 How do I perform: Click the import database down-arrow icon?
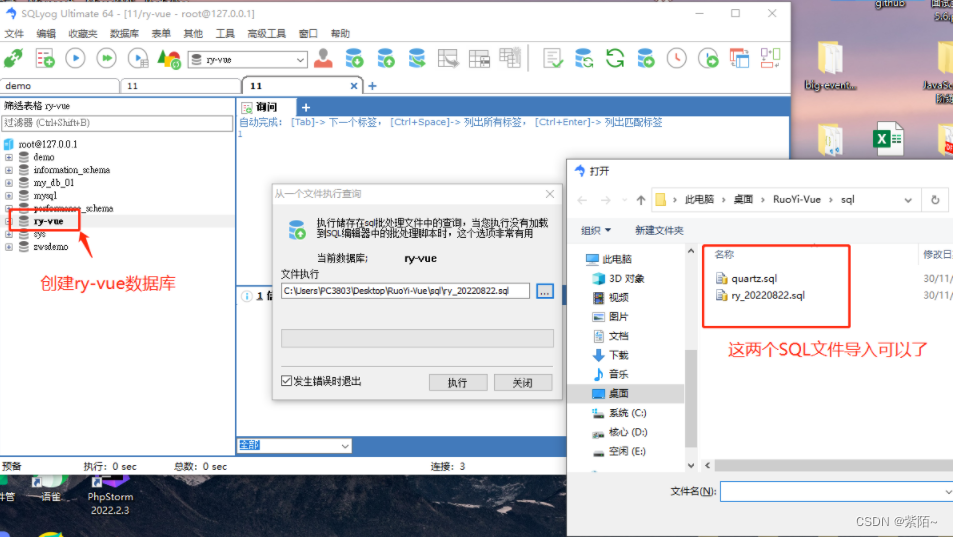coord(354,58)
